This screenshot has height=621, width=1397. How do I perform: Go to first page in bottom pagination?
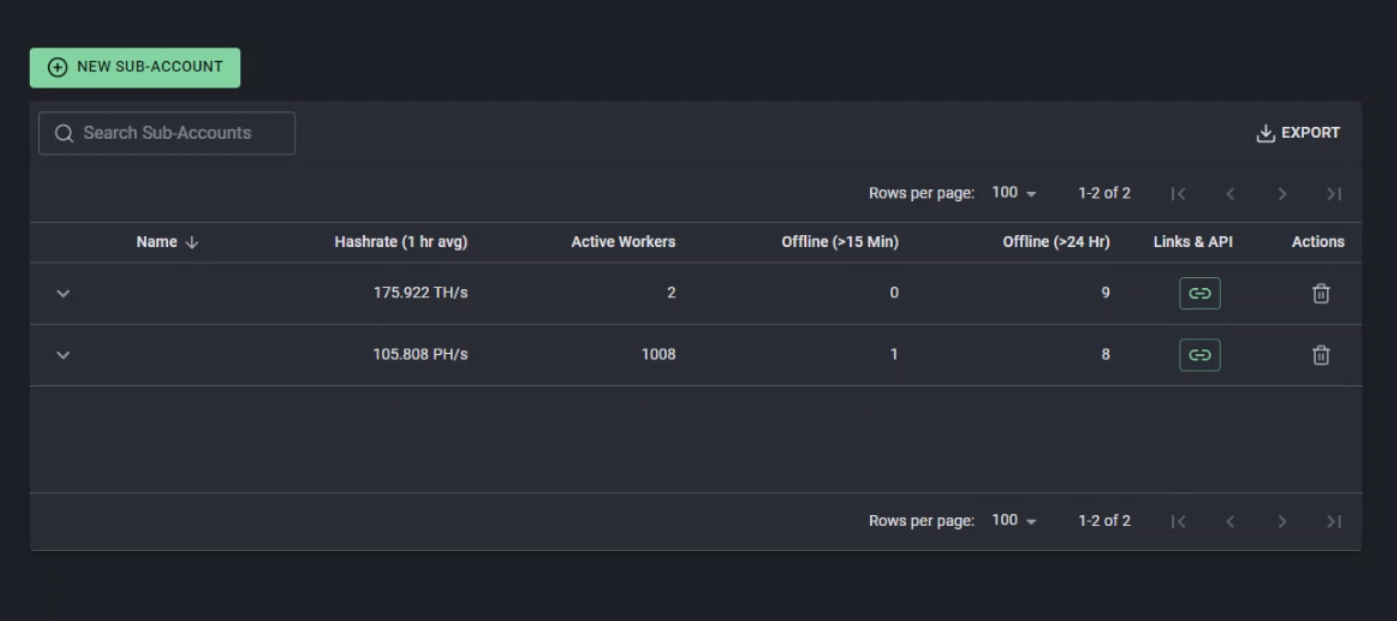(x=1178, y=521)
